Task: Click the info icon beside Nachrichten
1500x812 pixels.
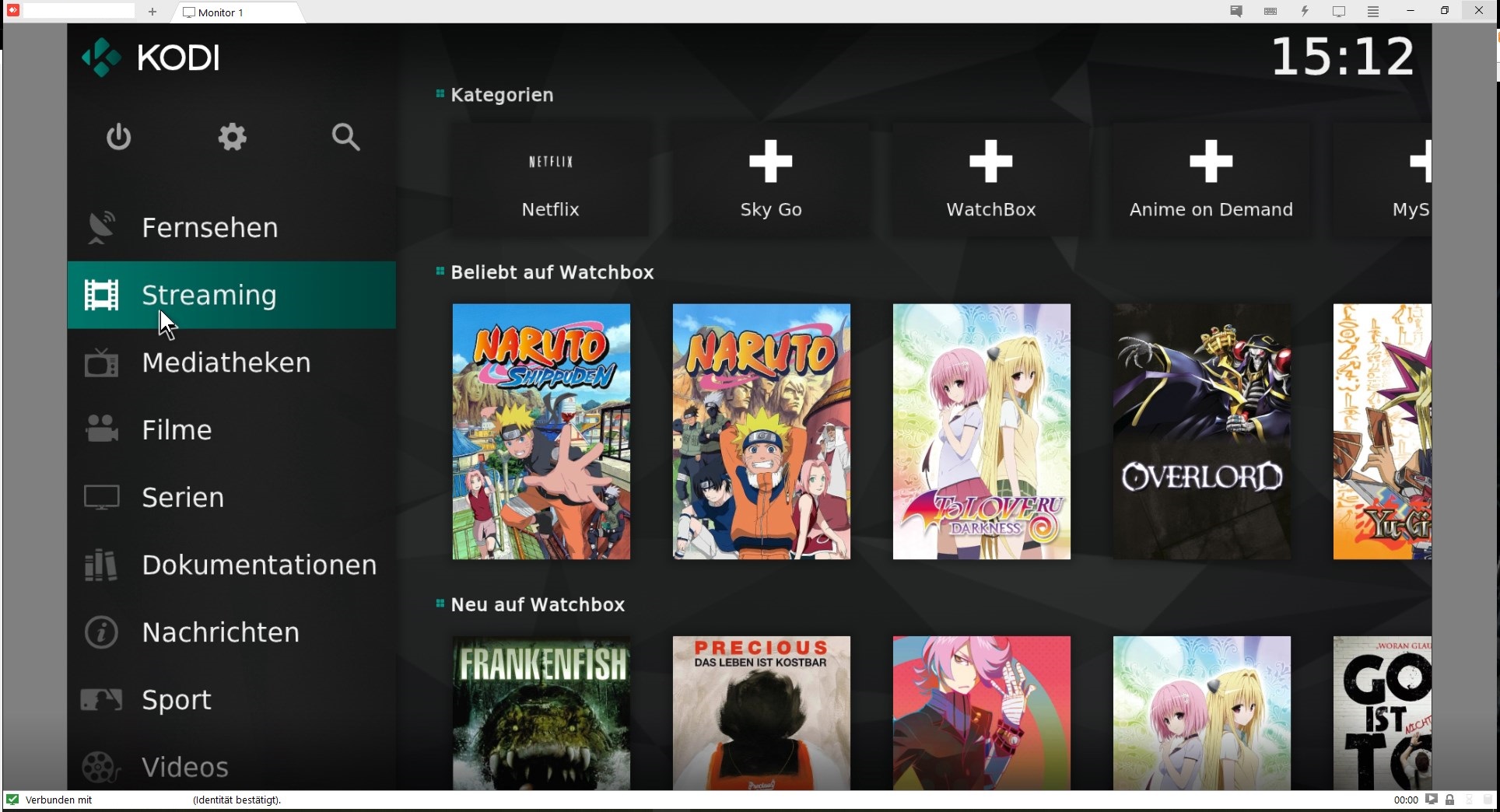Action: 101,632
